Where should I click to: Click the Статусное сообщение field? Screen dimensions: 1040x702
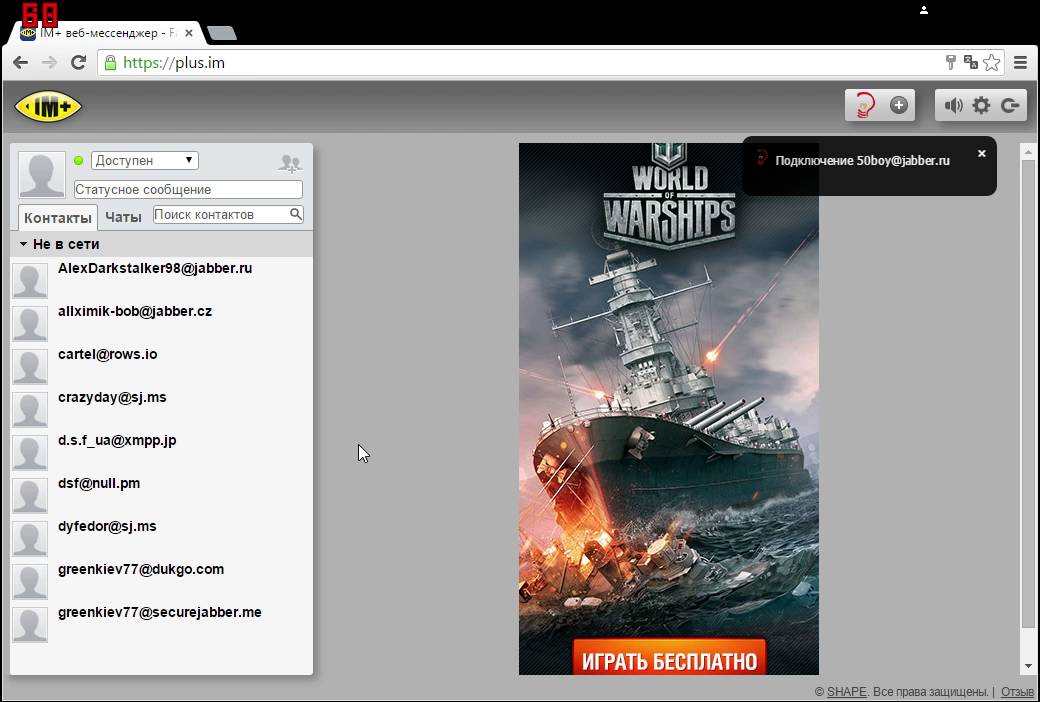coord(188,189)
